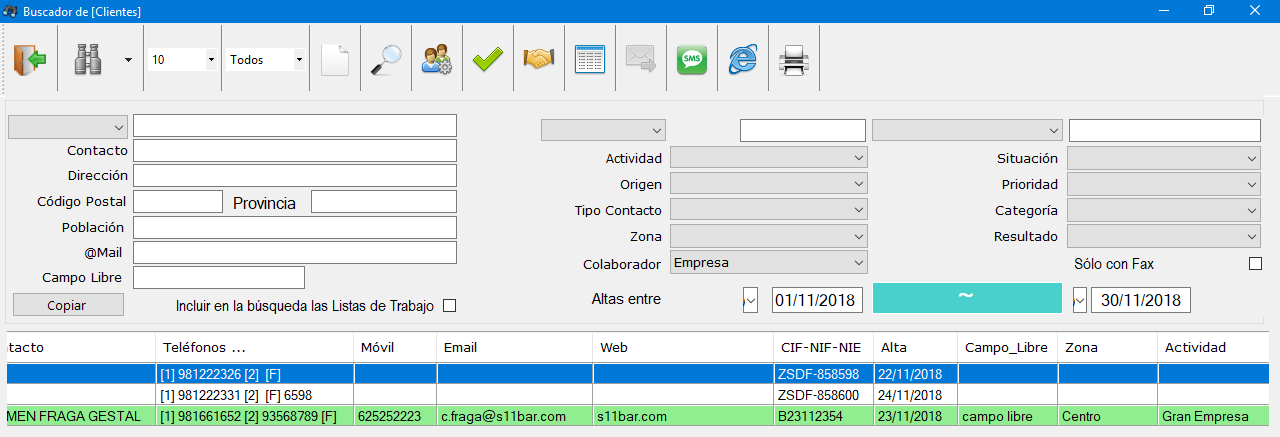
Task: Select the row with CIF ZSDF-858600
Action: pos(640,394)
